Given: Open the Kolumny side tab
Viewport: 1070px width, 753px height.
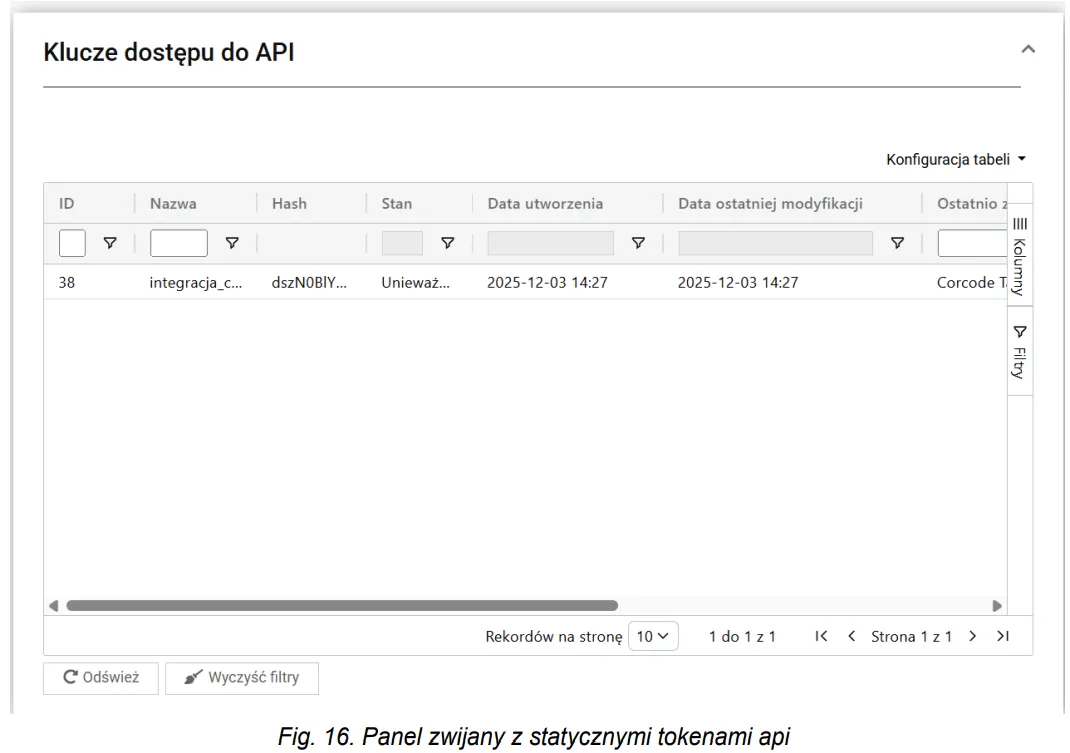Looking at the screenshot, I should 1019,257.
